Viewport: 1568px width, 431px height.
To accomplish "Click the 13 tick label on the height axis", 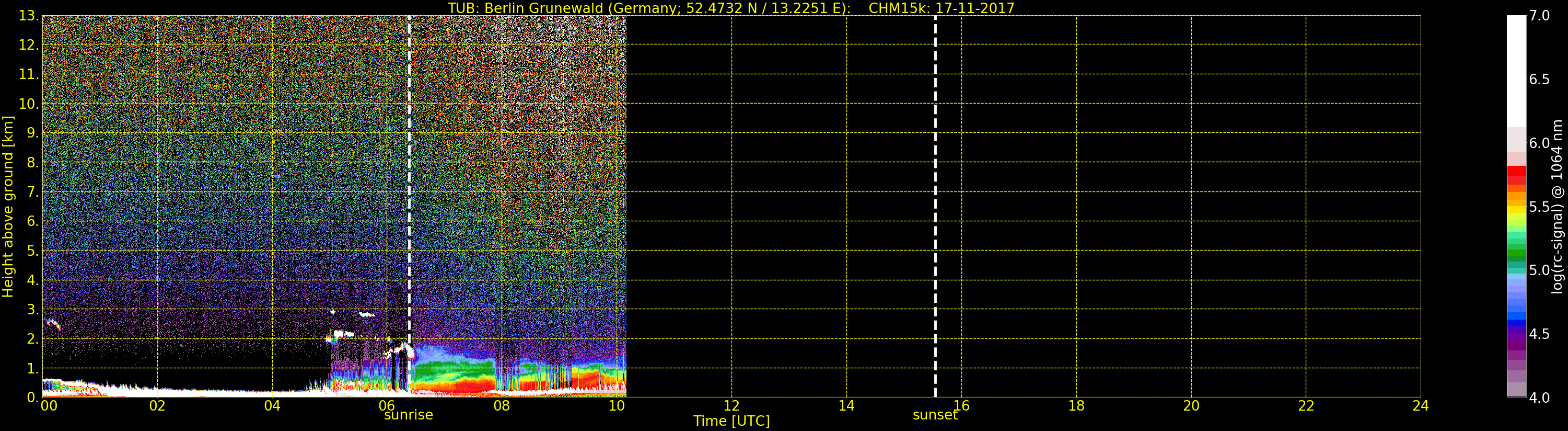I will click(x=27, y=16).
